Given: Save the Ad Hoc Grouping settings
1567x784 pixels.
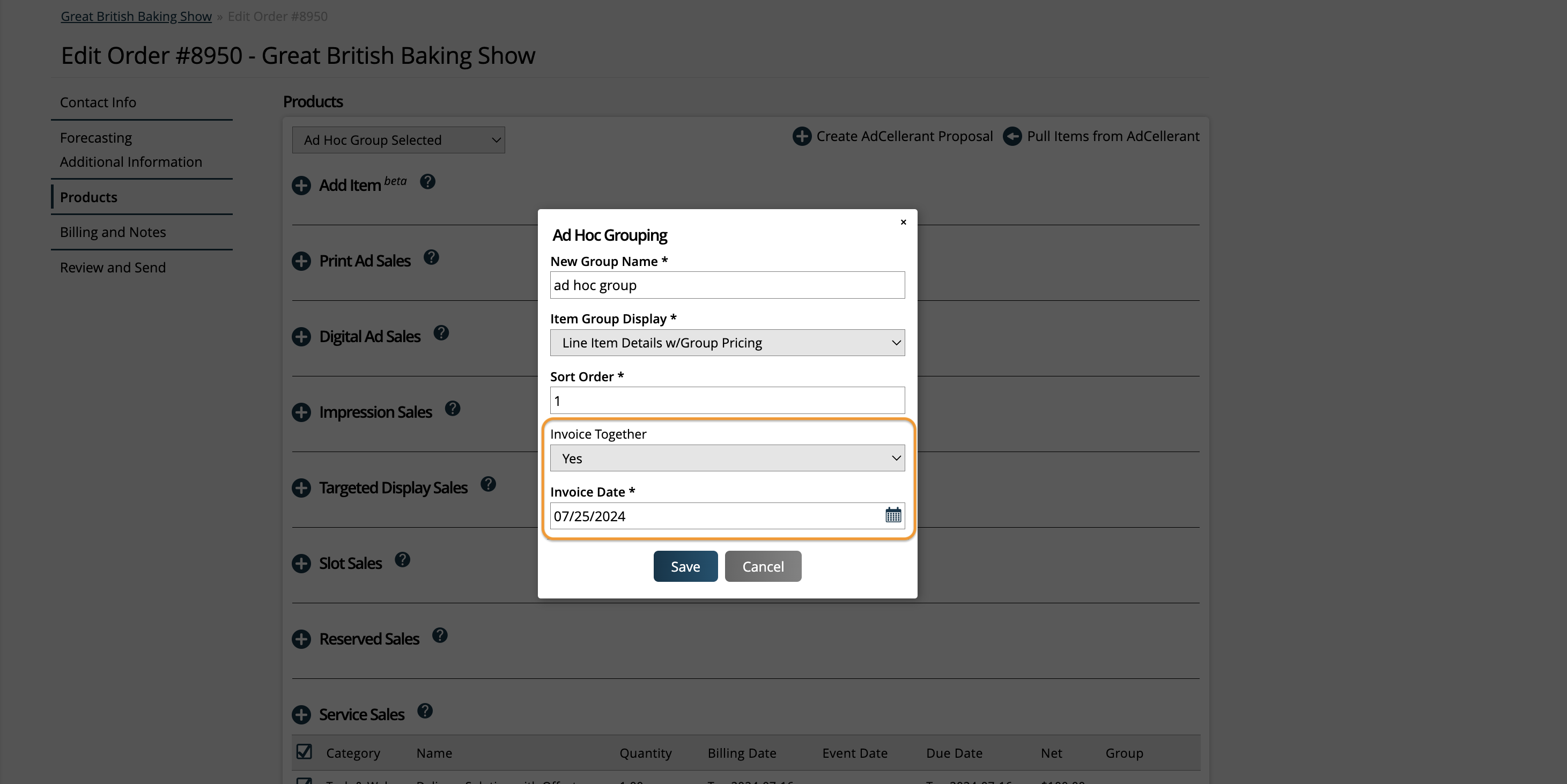Looking at the screenshot, I should [685, 566].
